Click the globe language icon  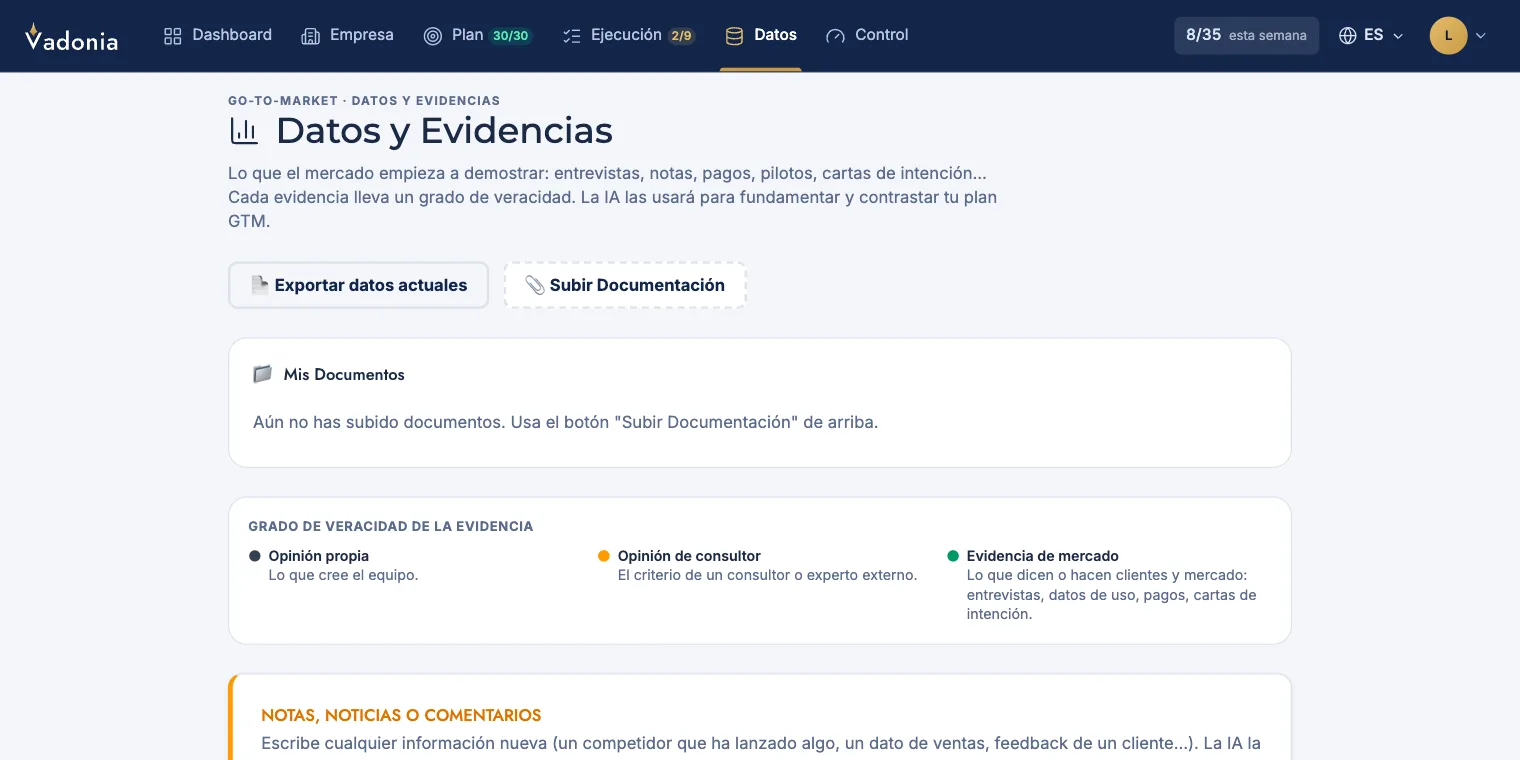tap(1348, 35)
